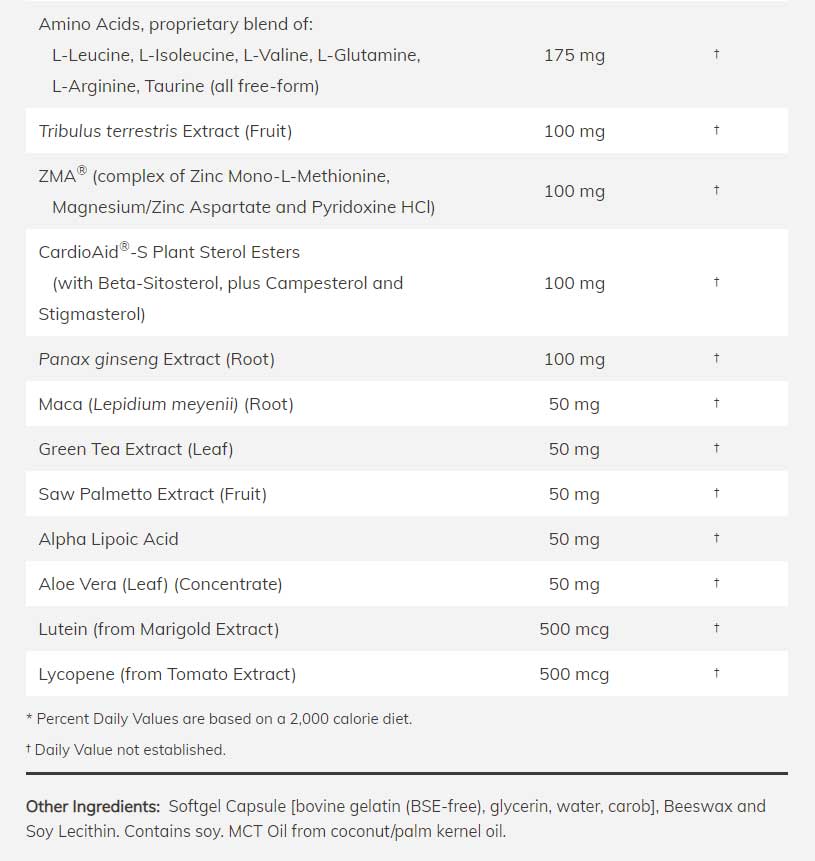Select the Green Tea Extract (Leaf) text
This screenshot has width=815, height=861.
136,449
